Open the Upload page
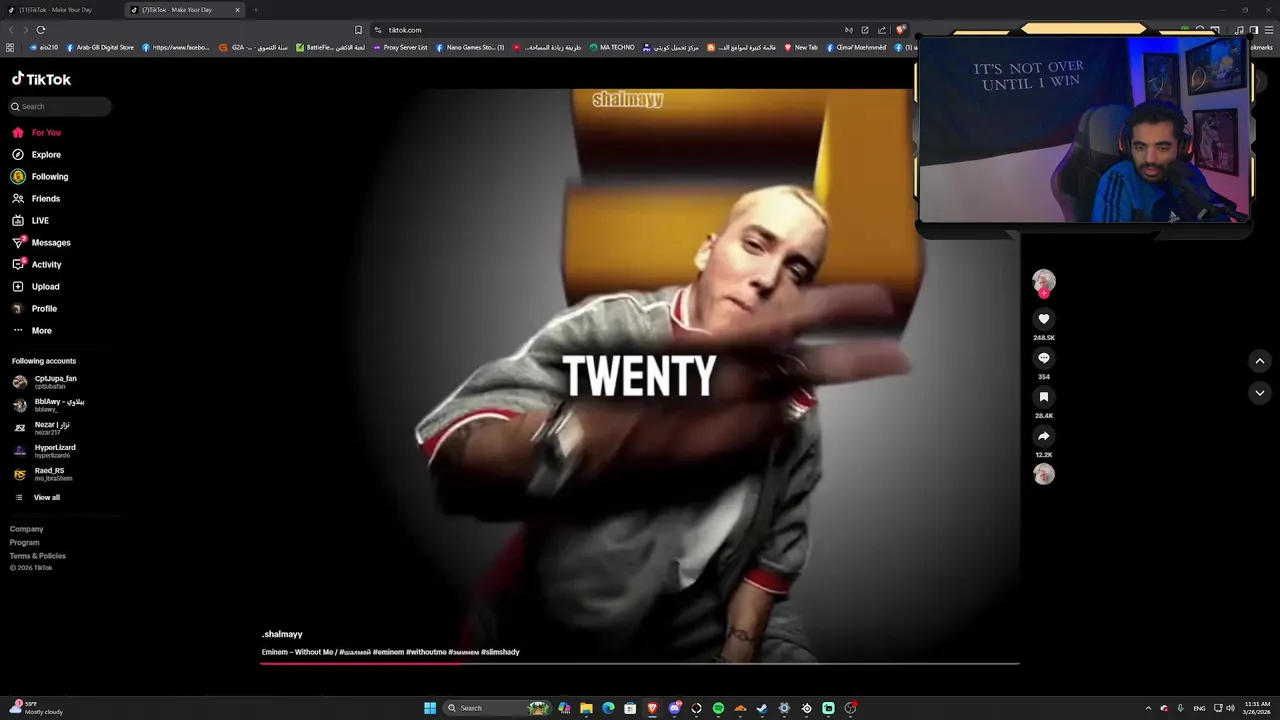The height and width of the screenshot is (720, 1280). tap(36, 286)
